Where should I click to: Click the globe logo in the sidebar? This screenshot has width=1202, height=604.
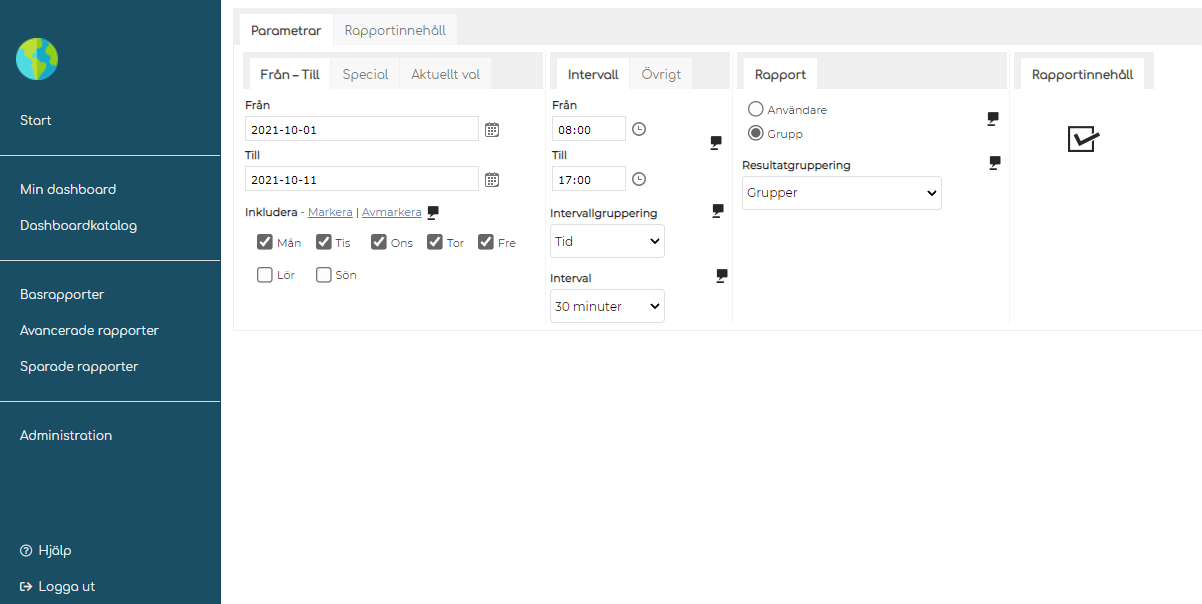[x=37, y=59]
